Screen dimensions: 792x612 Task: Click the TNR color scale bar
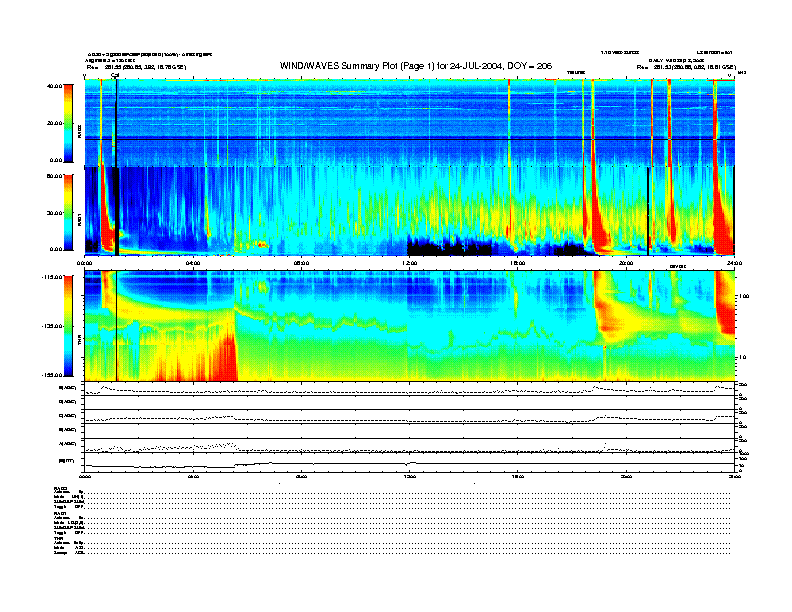click(x=69, y=325)
